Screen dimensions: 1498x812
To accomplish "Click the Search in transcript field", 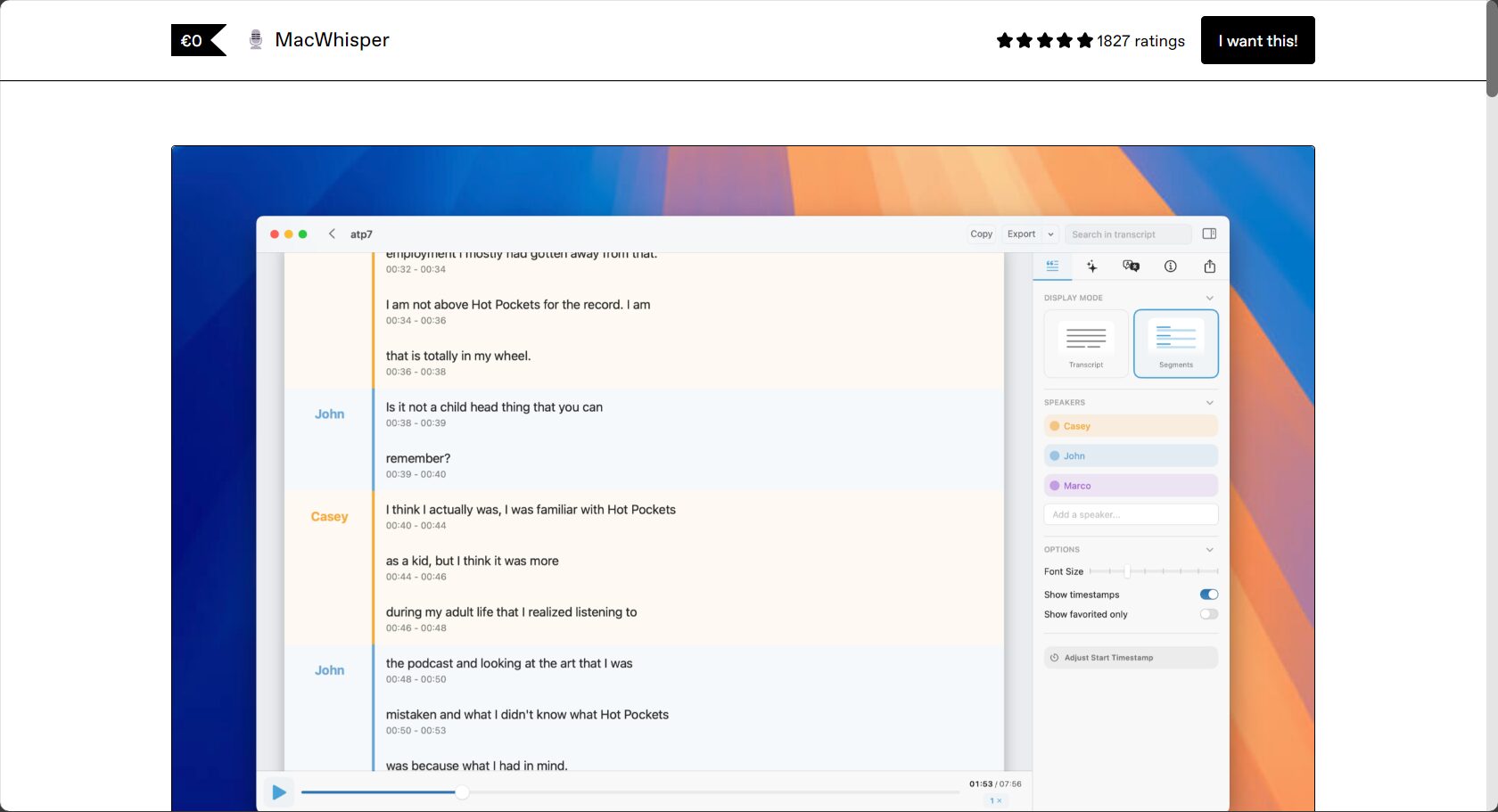I will (x=1128, y=234).
